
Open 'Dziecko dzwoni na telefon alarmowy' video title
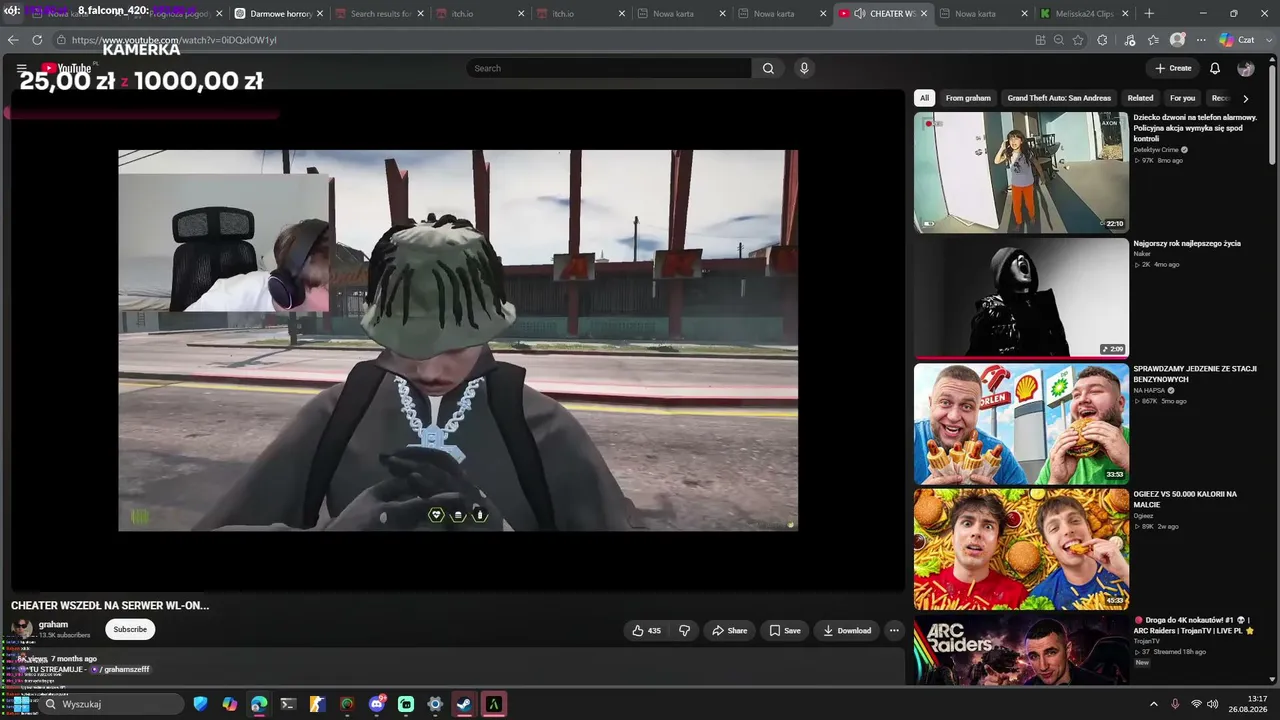(x=1195, y=128)
